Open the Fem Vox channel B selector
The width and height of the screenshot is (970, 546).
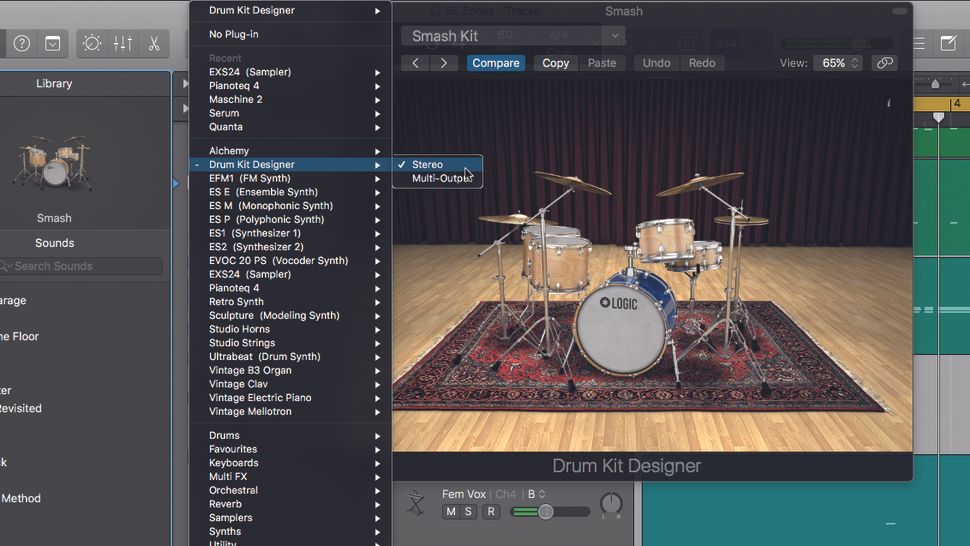pos(536,494)
